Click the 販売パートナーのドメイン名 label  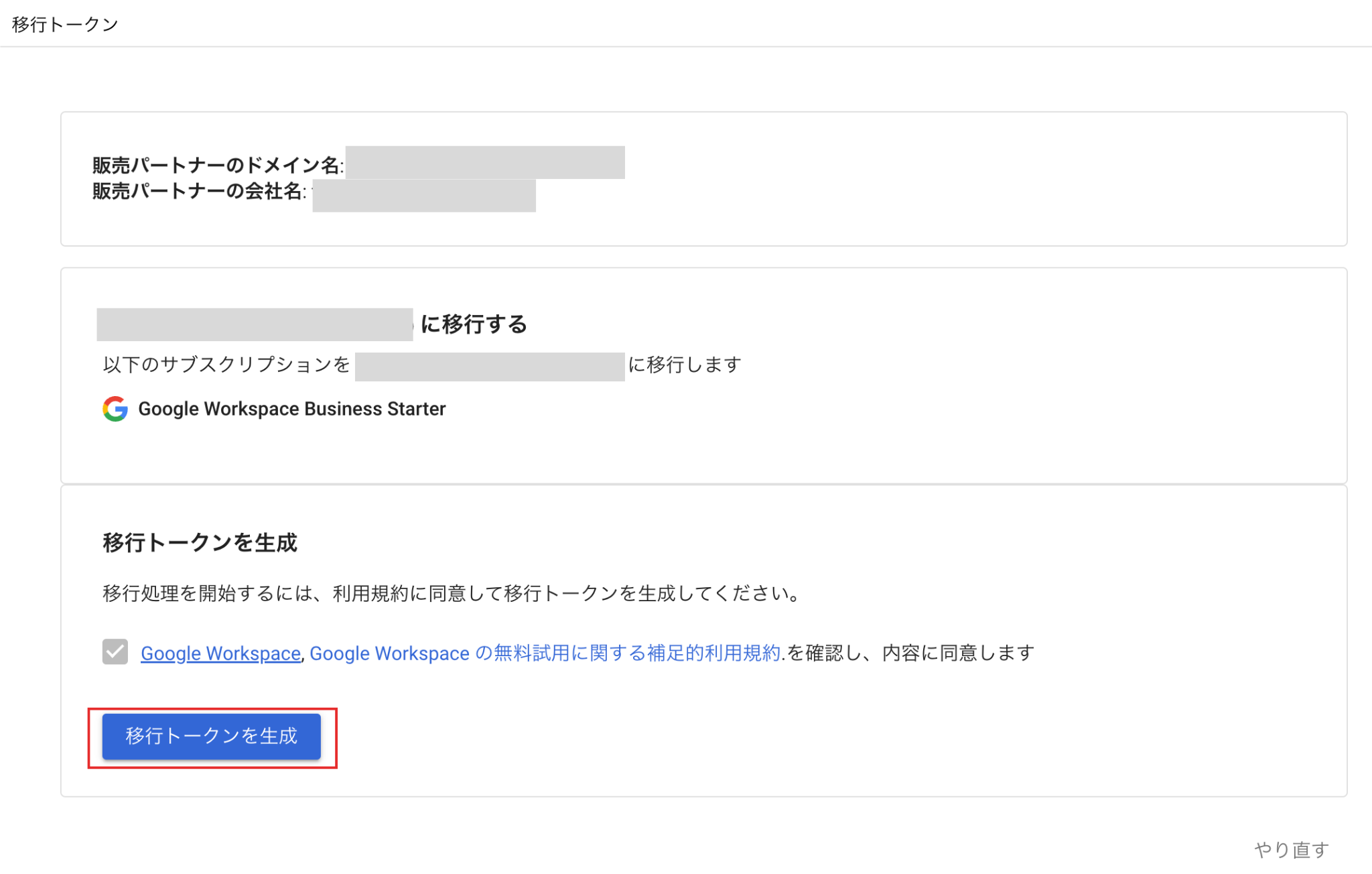218,165
